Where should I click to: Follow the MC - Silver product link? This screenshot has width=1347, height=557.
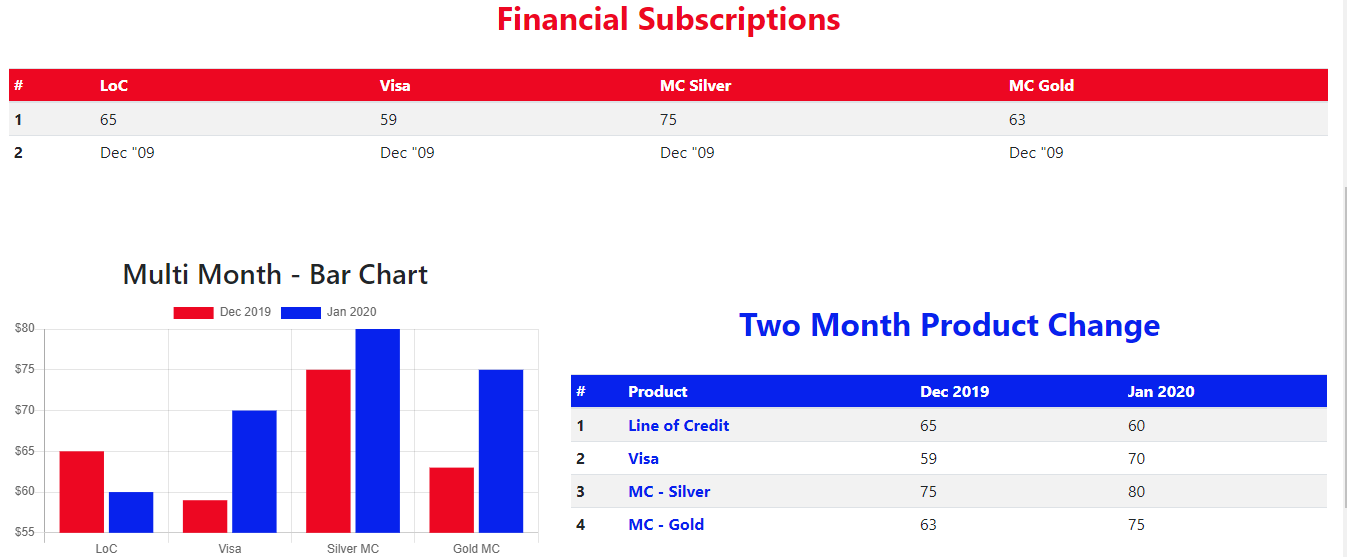pos(669,491)
